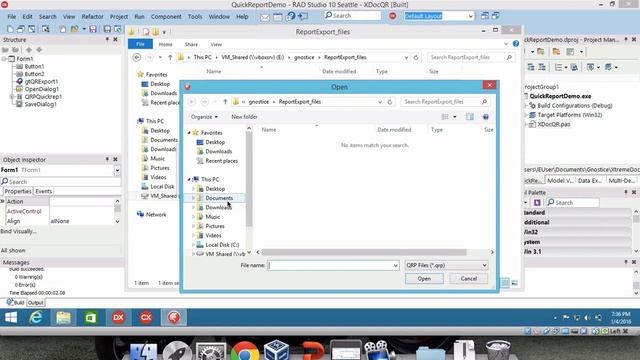Select OpenDialog1 in Structure tree
640x360 pixels.
(41, 89)
